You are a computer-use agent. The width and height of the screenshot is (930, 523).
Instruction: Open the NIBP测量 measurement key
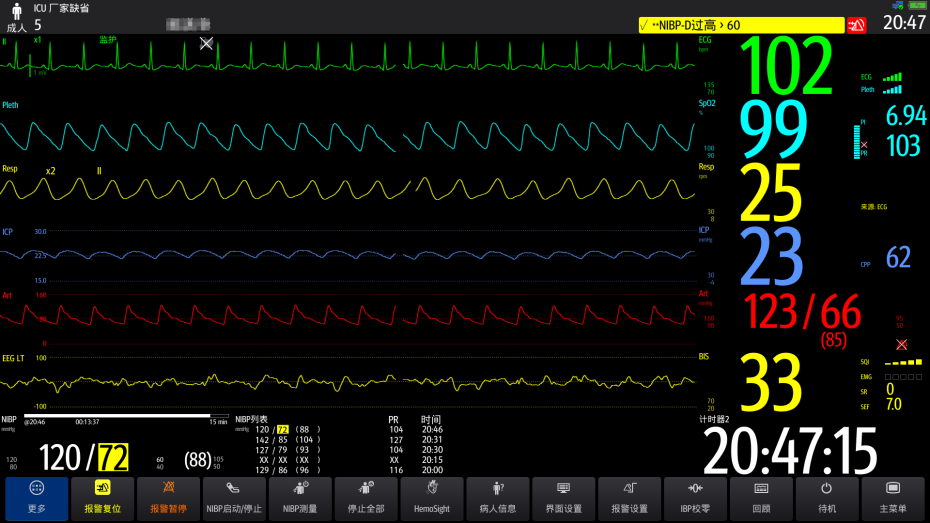pyautogui.click(x=300, y=499)
